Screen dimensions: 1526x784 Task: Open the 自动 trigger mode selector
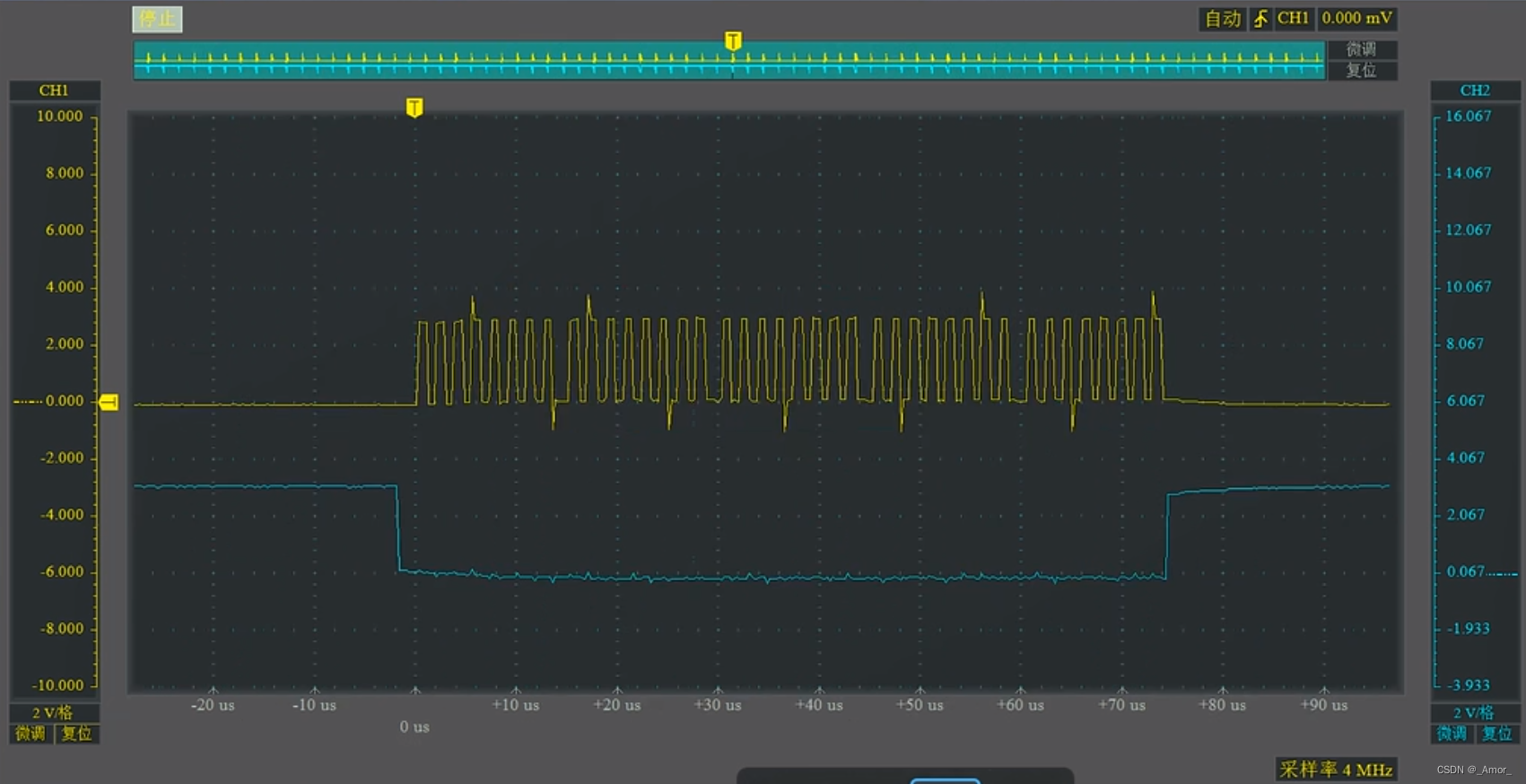pos(1223,19)
